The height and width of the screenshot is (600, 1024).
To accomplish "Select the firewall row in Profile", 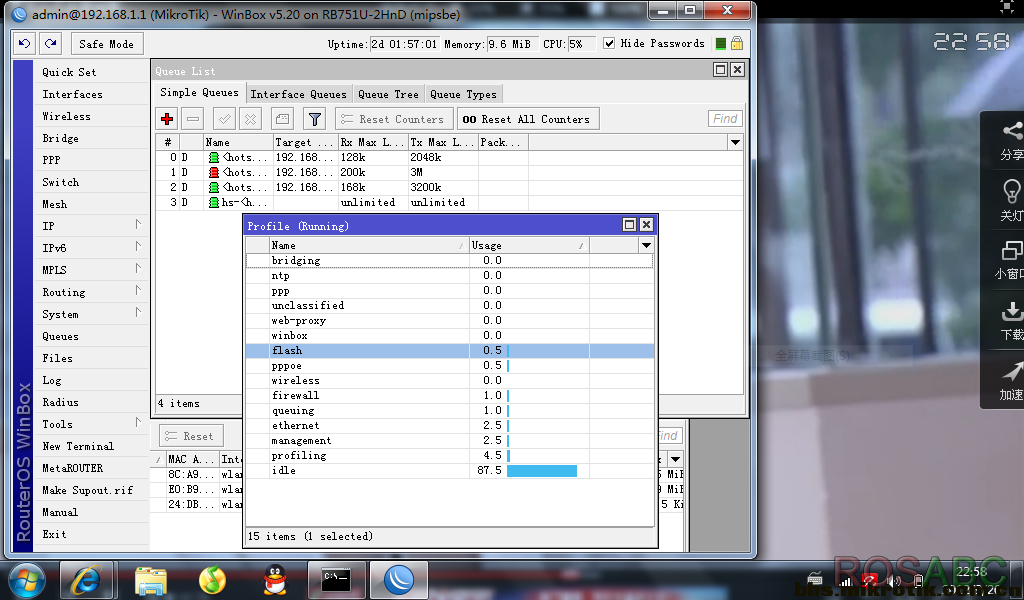I will click(450, 396).
